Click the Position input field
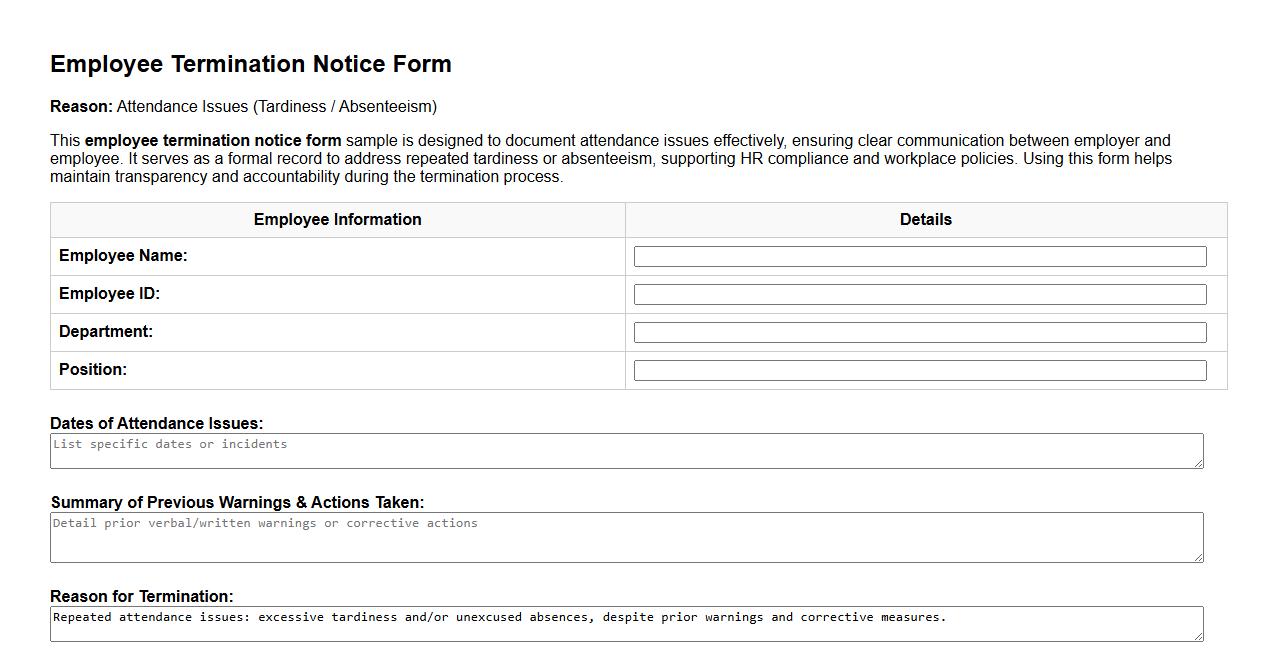The height and width of the screenshot is (650, 1278). [919, 369]
